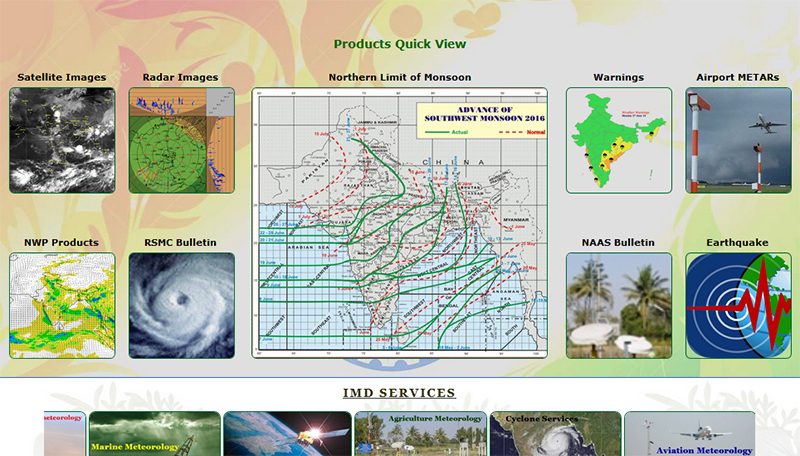Click the NAAS Bulletin heading

[x=618, y=243]
